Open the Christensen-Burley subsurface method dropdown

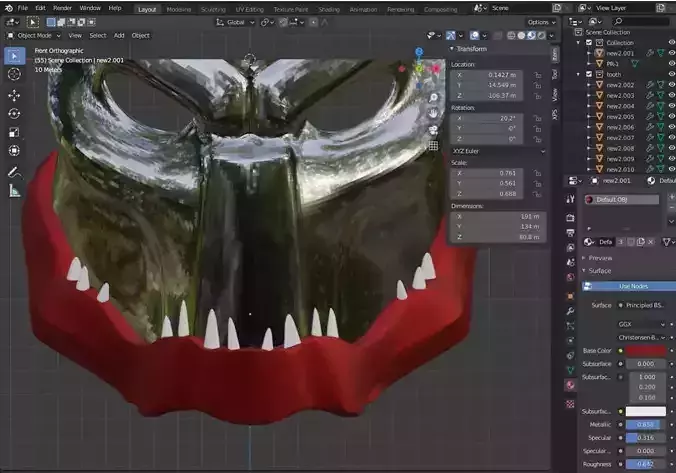tap(642, 338)
